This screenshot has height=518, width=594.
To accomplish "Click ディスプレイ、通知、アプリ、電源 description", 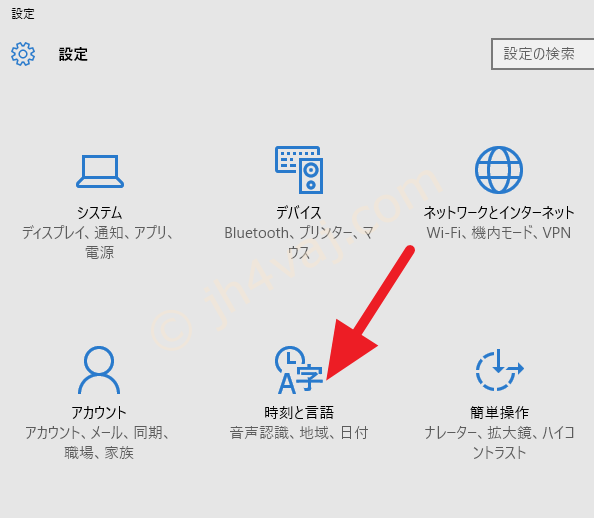I will [99, 243].
